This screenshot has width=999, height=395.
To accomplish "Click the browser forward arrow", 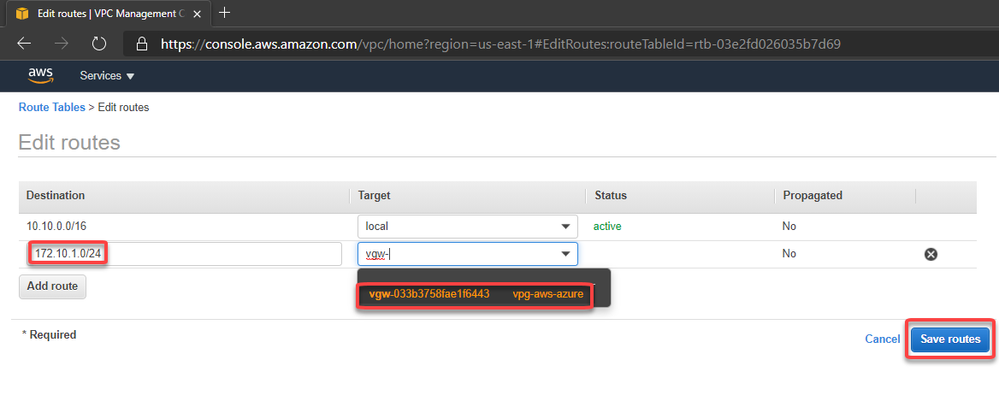I will pyautogui.click(x=62, y=43).
